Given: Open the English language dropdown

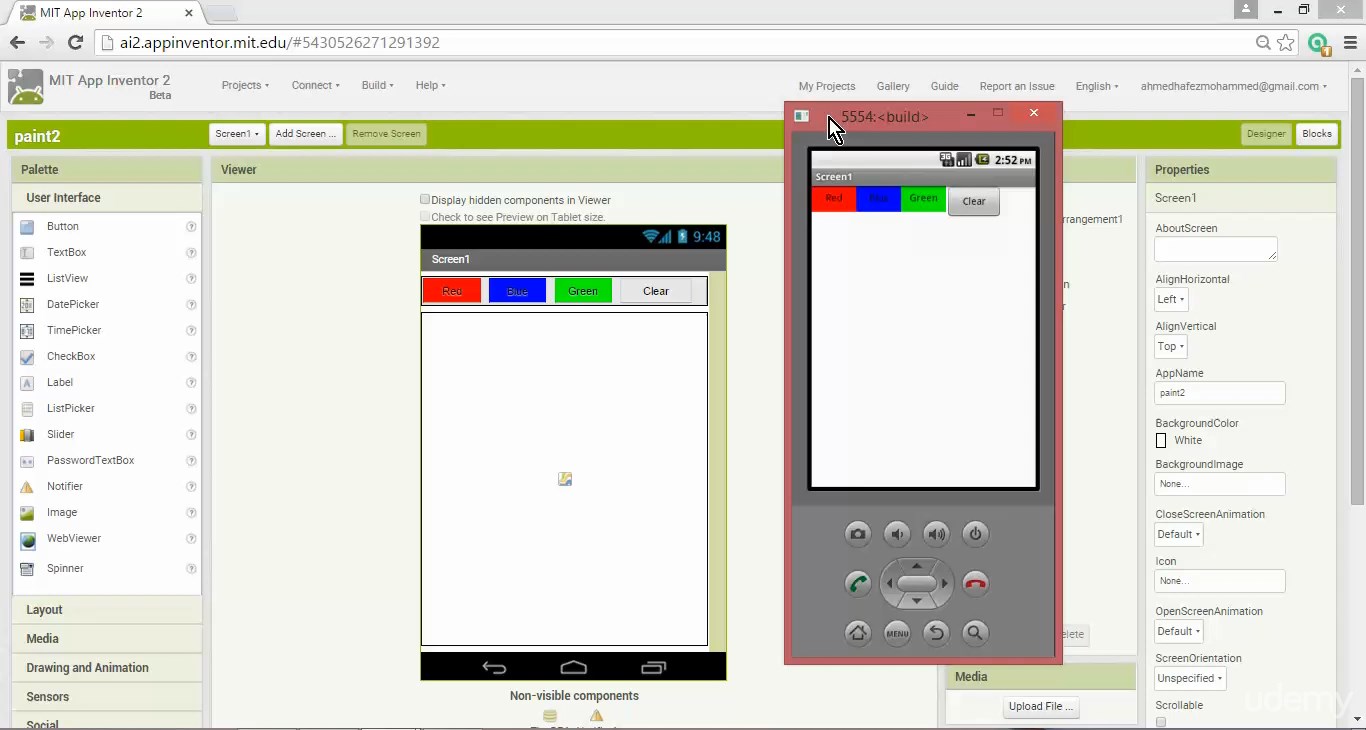Looking at the screenshot, I should (x=1097, y=86).
